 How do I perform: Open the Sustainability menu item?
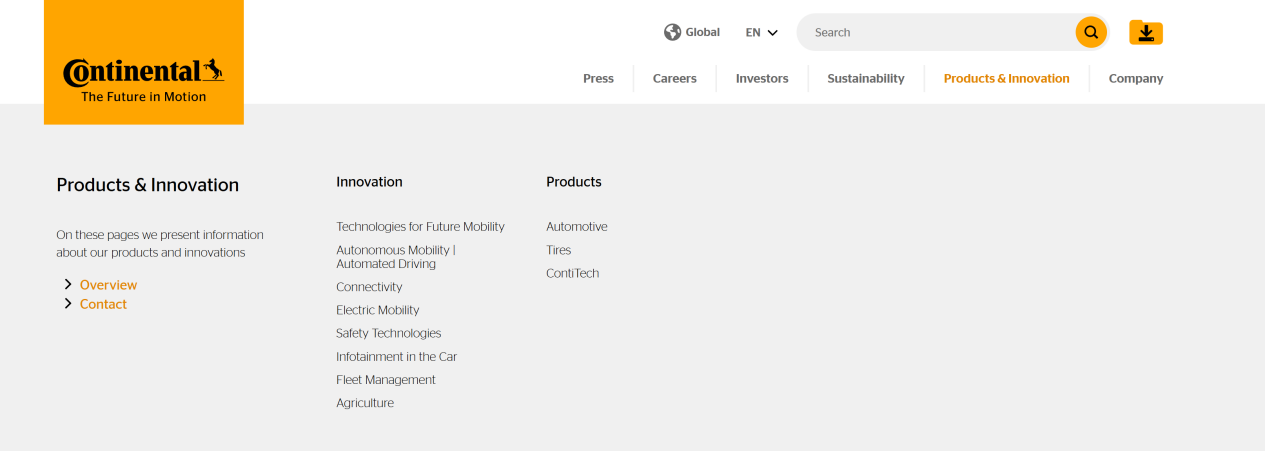pos(866,78)
